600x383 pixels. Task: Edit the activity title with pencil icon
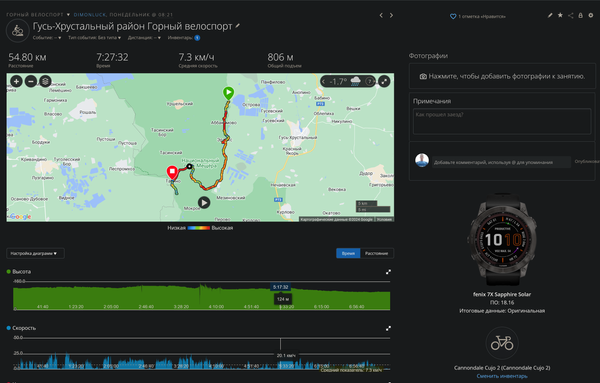click(x=238, y=26)
